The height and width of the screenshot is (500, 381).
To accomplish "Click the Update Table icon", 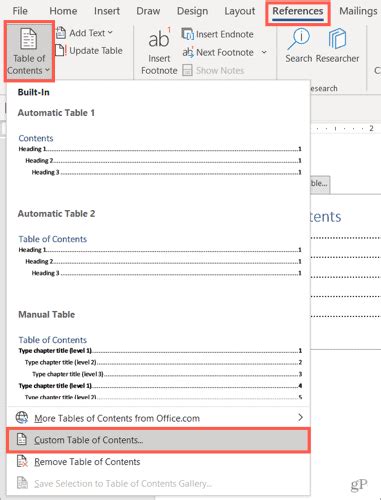I will click(61, 51).
